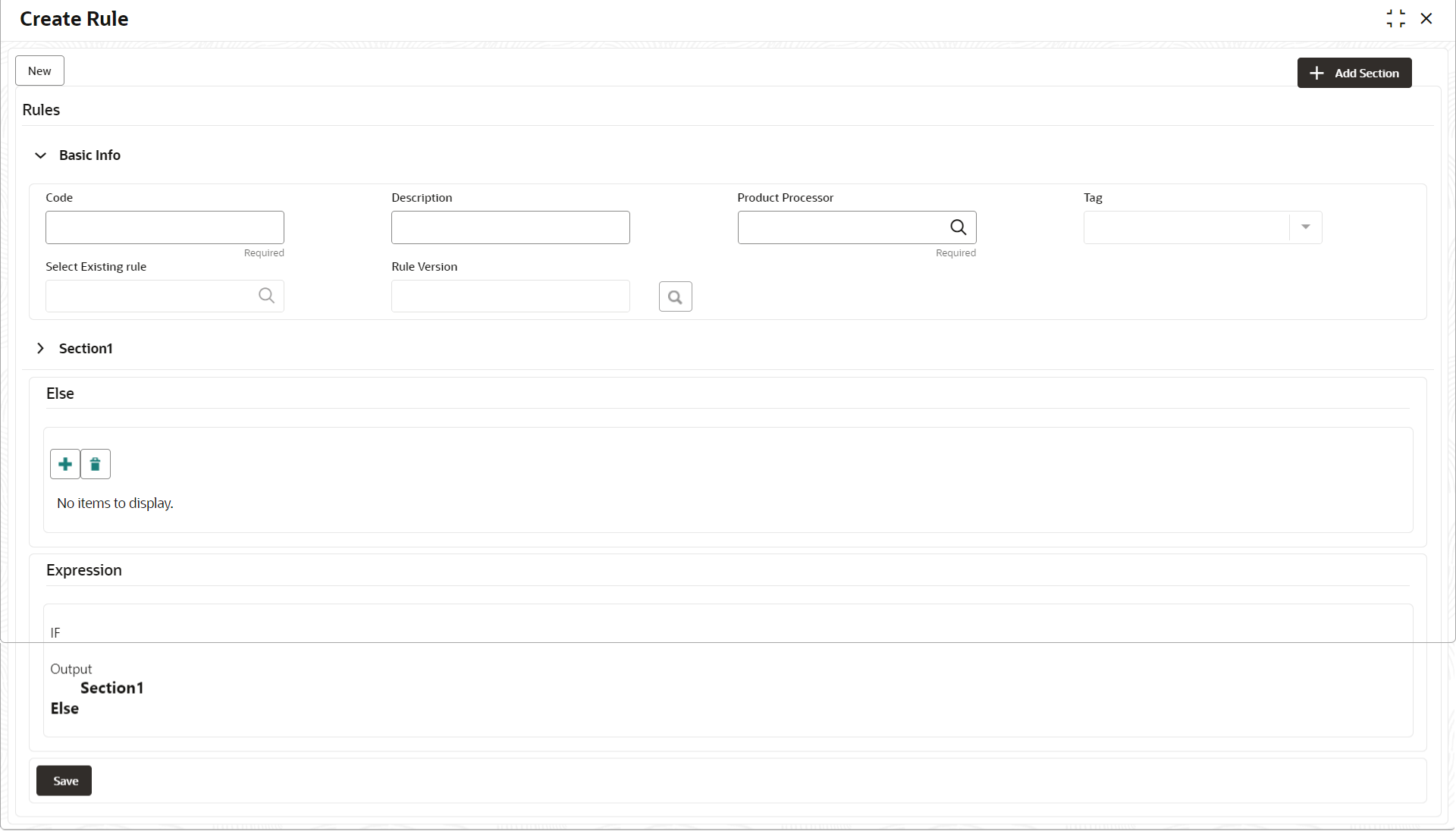Click the search icon for Select Existing rule

tap(267, 296)
